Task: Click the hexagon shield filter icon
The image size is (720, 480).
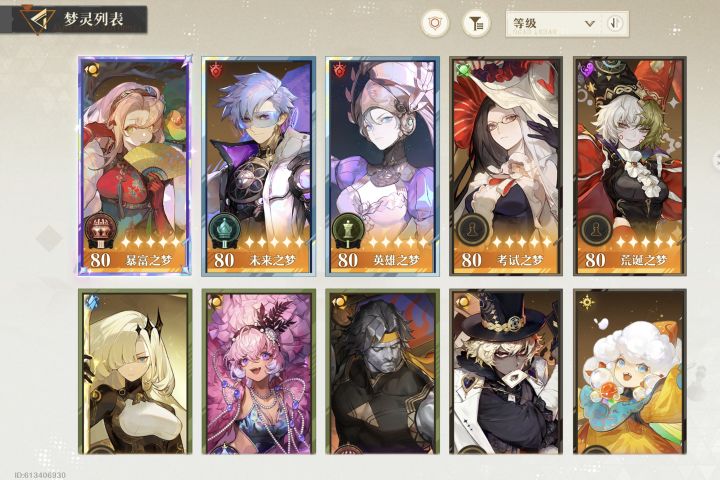Action: [434, 23]
